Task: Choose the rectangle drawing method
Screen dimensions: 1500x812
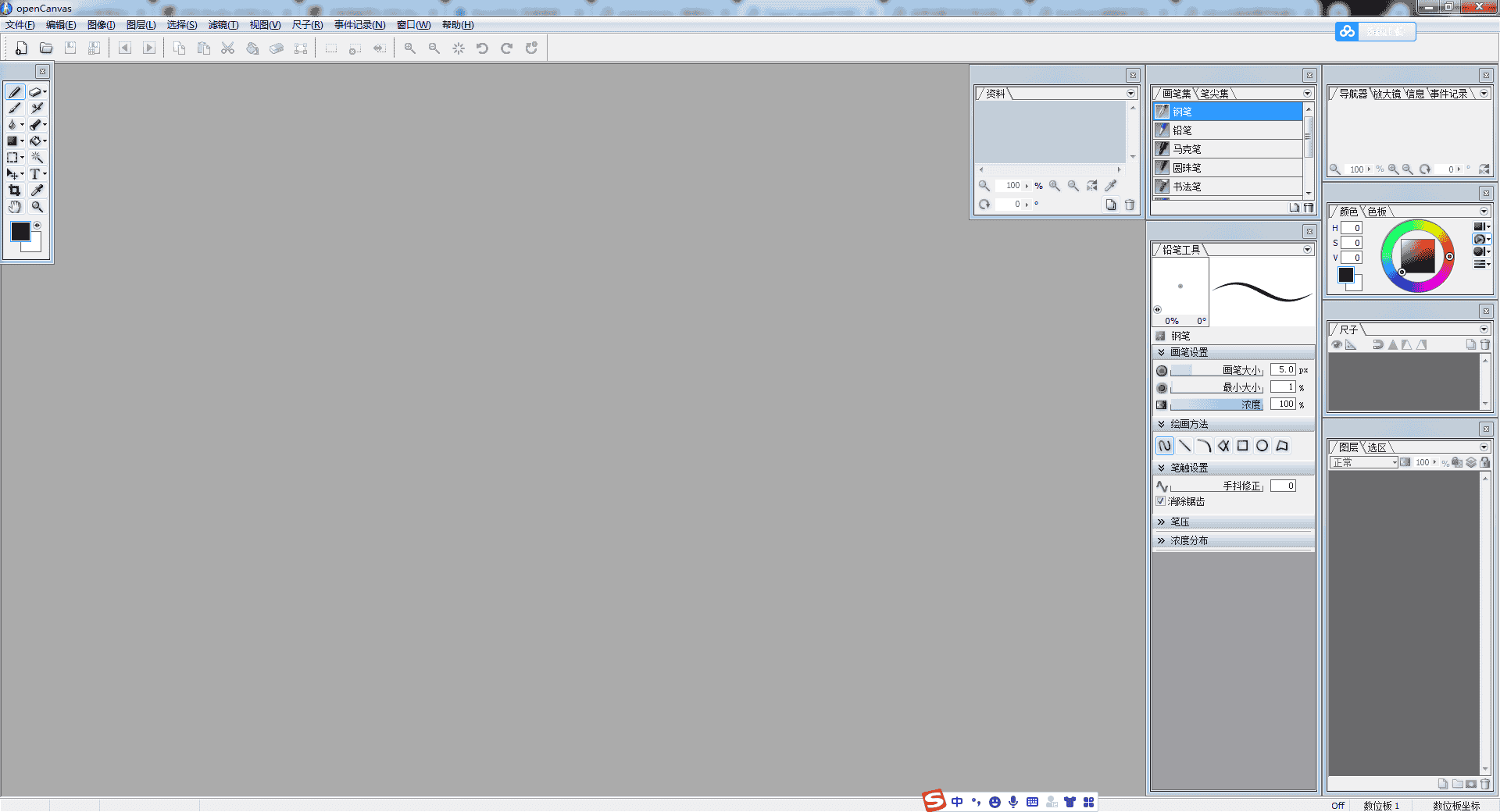Action: point(1243,446)
